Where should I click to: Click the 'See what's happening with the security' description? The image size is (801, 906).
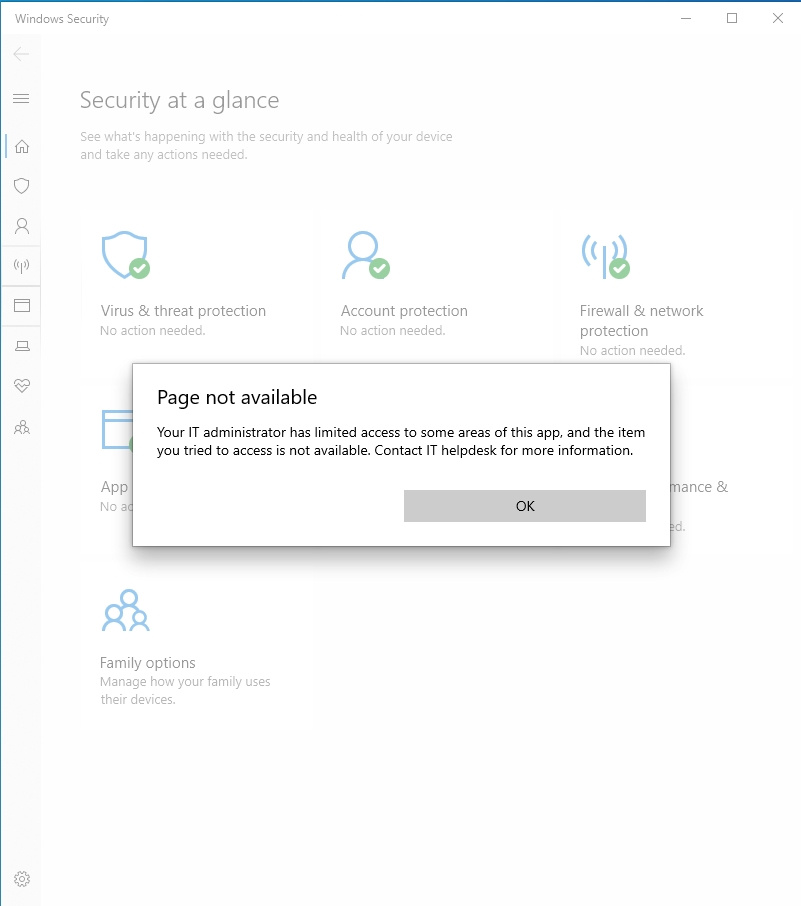pos(266,146)
